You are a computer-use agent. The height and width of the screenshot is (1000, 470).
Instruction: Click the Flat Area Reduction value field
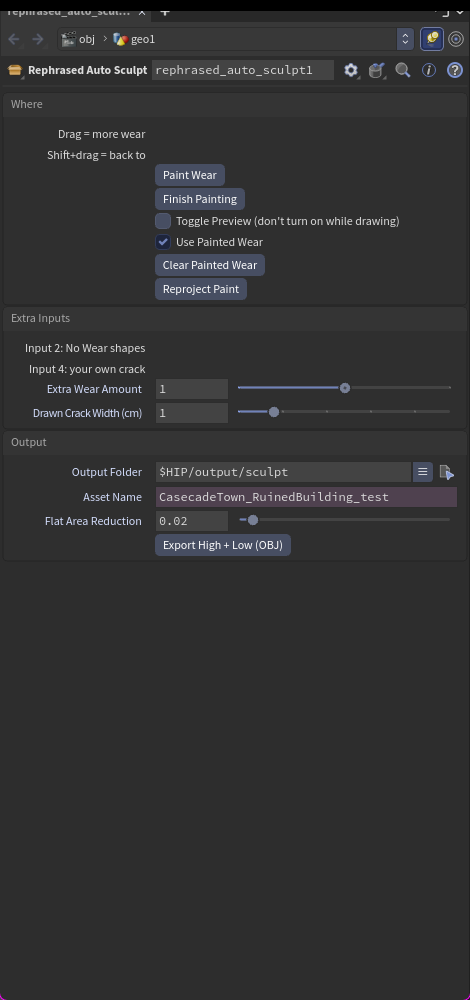pos(191,521)
